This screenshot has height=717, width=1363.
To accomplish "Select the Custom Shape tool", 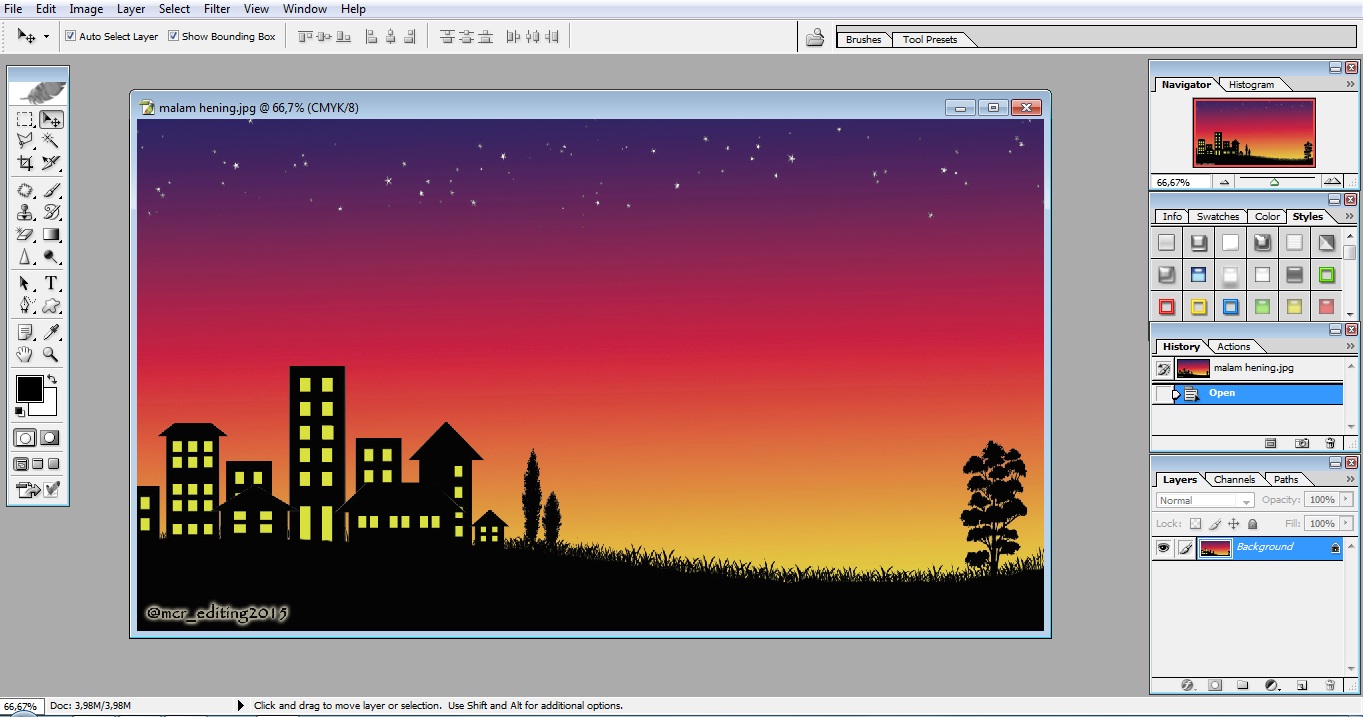I will [51, 306].
